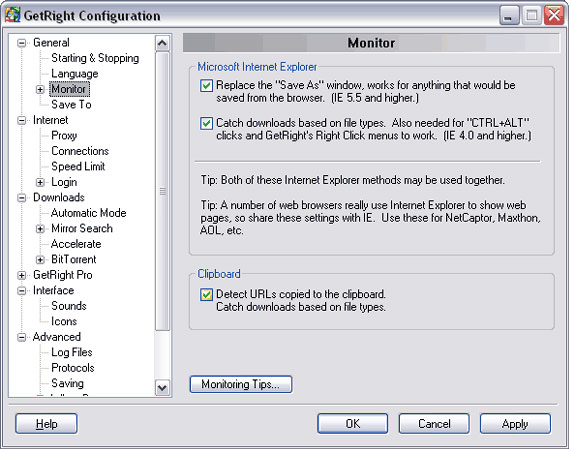This screenshot has width=569, height=449.
Task: Click Cancel to discard changes
Action: [434, 424]
